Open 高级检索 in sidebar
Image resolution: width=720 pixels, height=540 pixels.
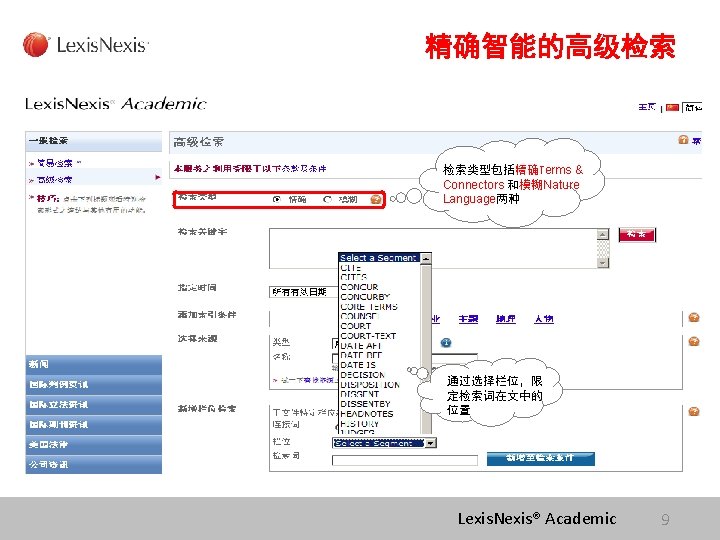click(x=55, y=179)
